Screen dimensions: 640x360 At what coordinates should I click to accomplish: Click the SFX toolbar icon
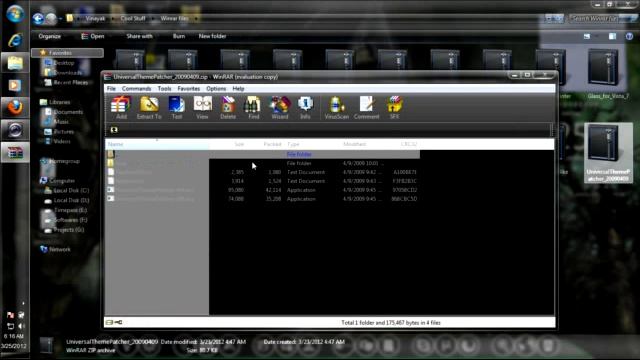point(394,108)
